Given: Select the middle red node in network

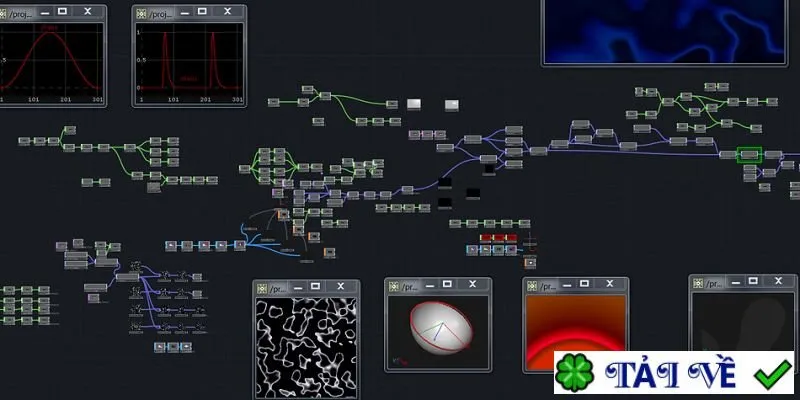Looking at the screenshot, I should pyautogui.click(x=498, y=238).
